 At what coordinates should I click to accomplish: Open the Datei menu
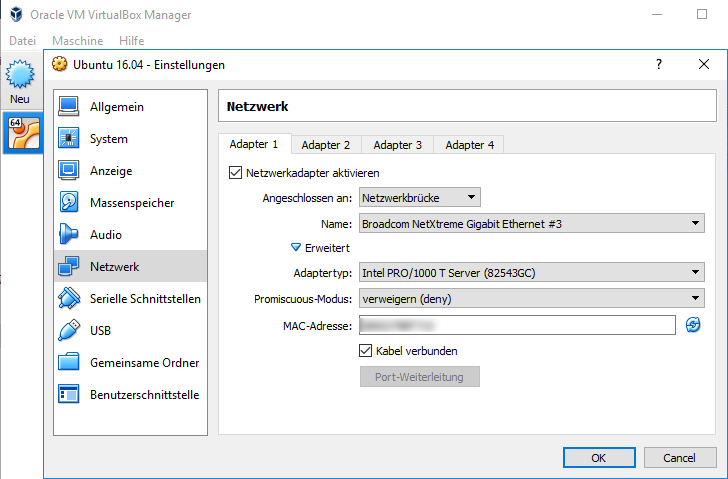(x=22, y=41)
